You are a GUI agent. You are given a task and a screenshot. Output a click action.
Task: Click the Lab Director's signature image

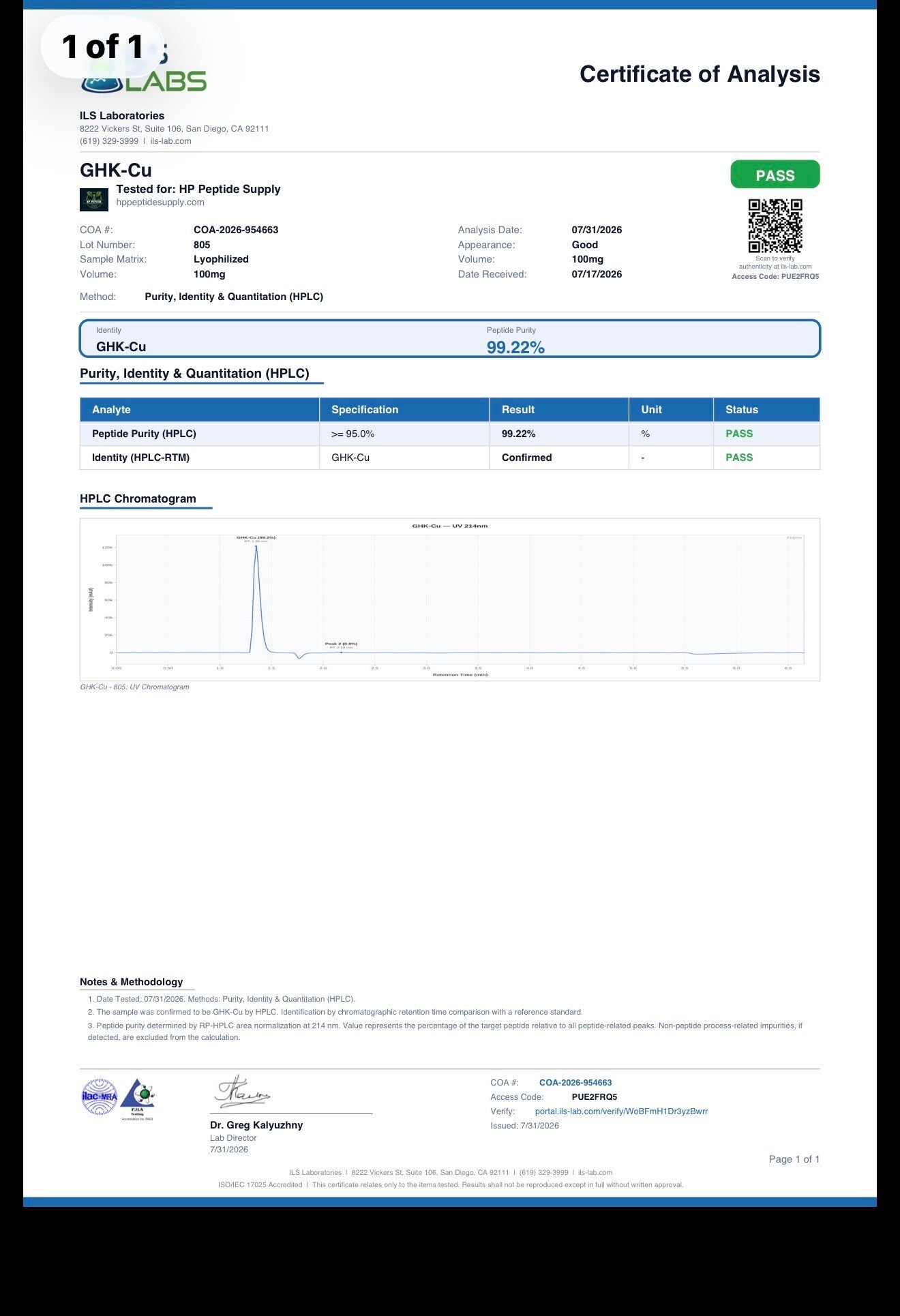243,1091
